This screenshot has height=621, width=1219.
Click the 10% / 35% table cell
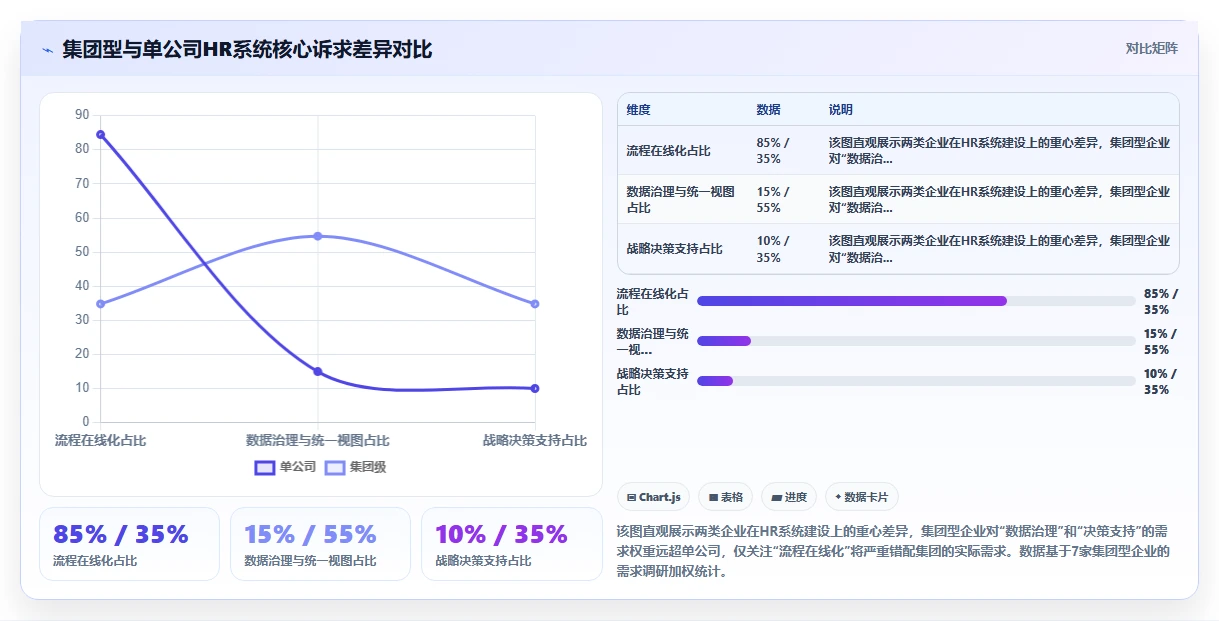click(x=773, y=249)
